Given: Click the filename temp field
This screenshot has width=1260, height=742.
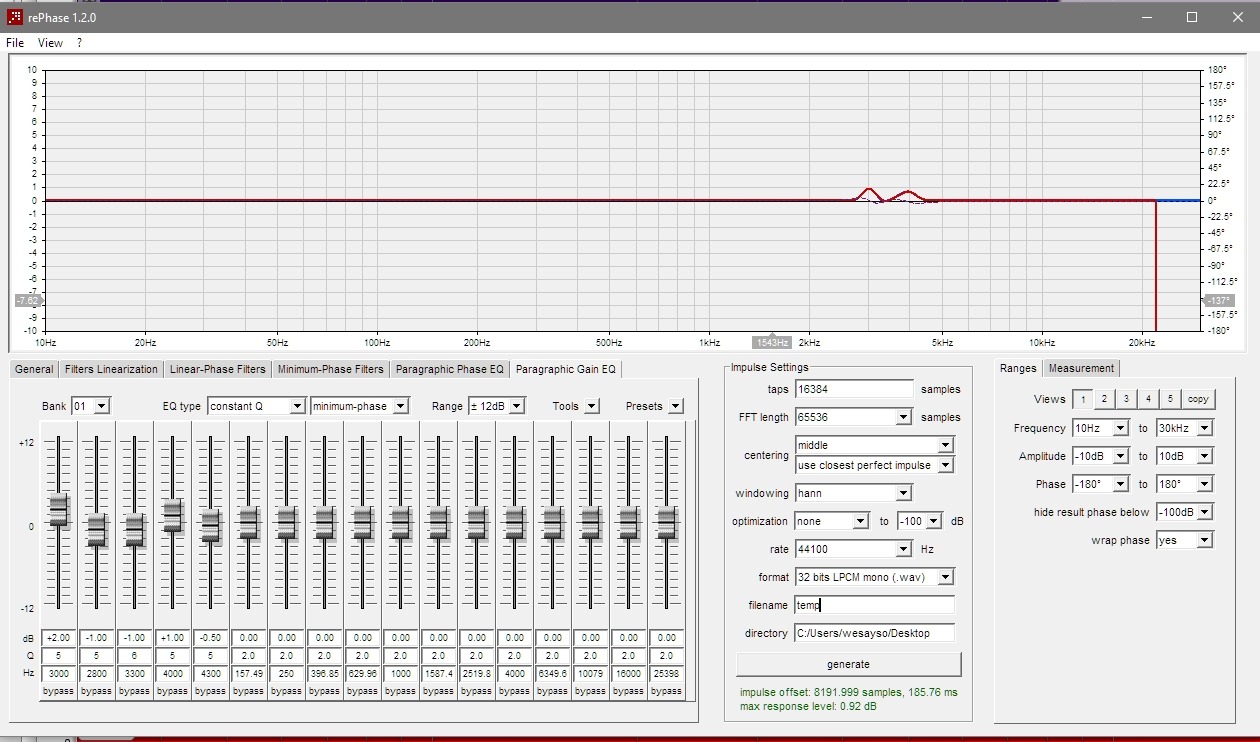Looking at the screenshot, I should point(874,605).
